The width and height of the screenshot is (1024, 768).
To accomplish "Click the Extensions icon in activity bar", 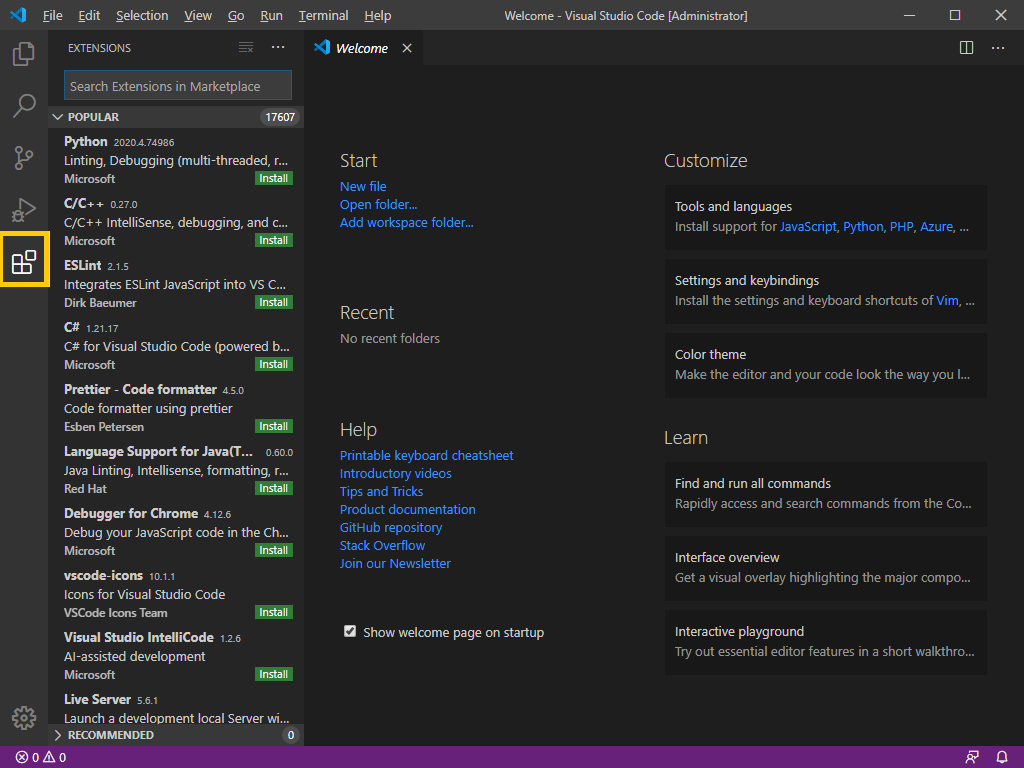I will click(x=24, y=261).
